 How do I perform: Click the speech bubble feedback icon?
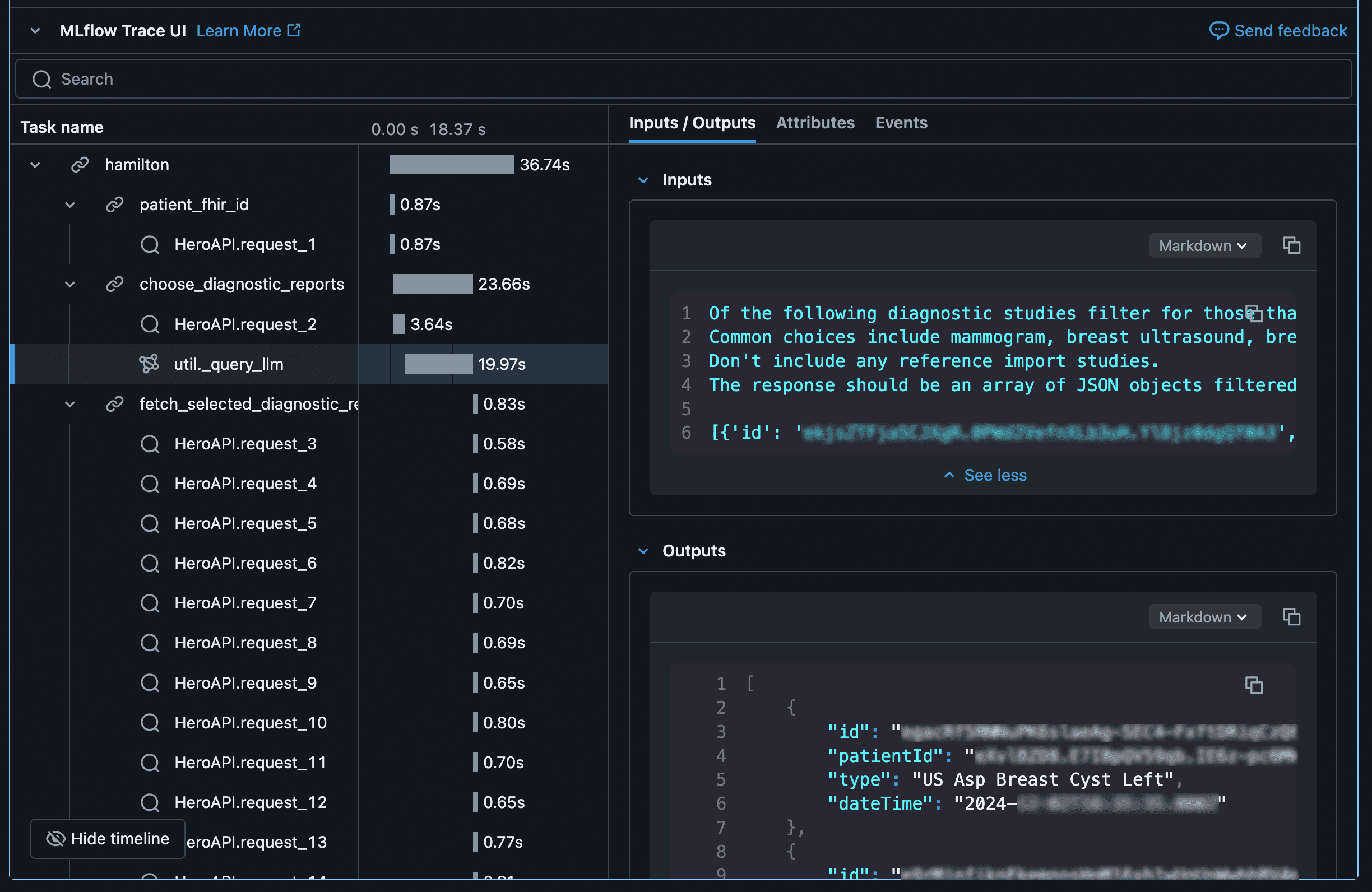click(x=1218, y=31)
